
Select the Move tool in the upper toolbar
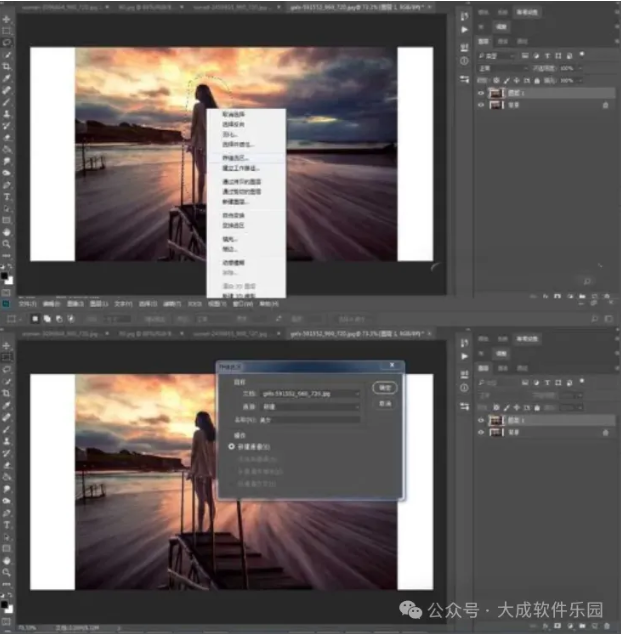click(x=7, y=19)
